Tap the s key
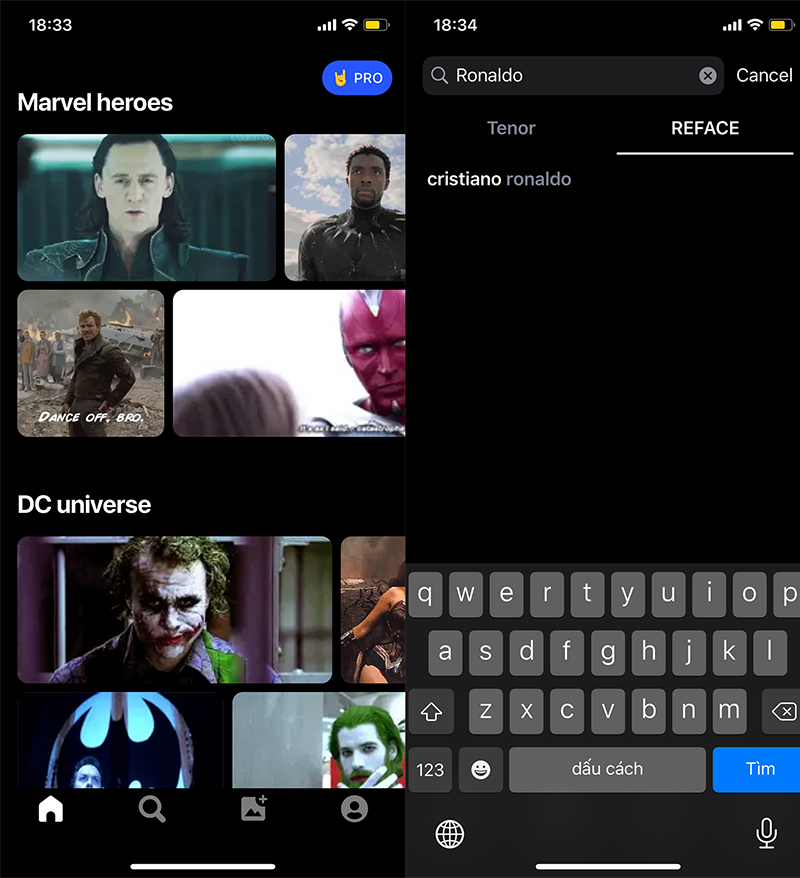This screenshot has height=878, width=800. pos(486,652)
